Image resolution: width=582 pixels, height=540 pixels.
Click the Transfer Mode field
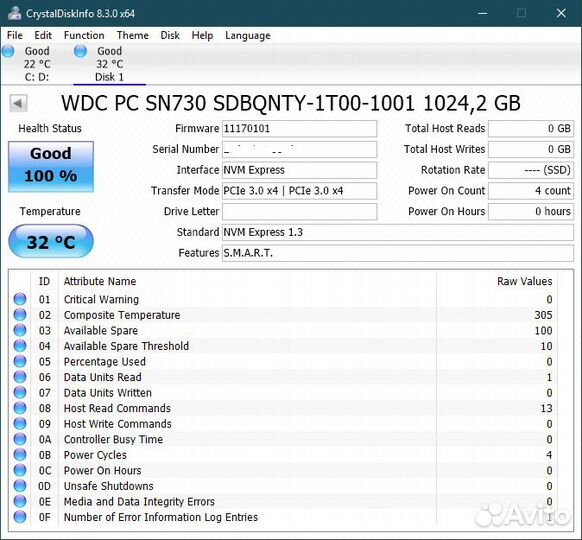tap(299, 191)
